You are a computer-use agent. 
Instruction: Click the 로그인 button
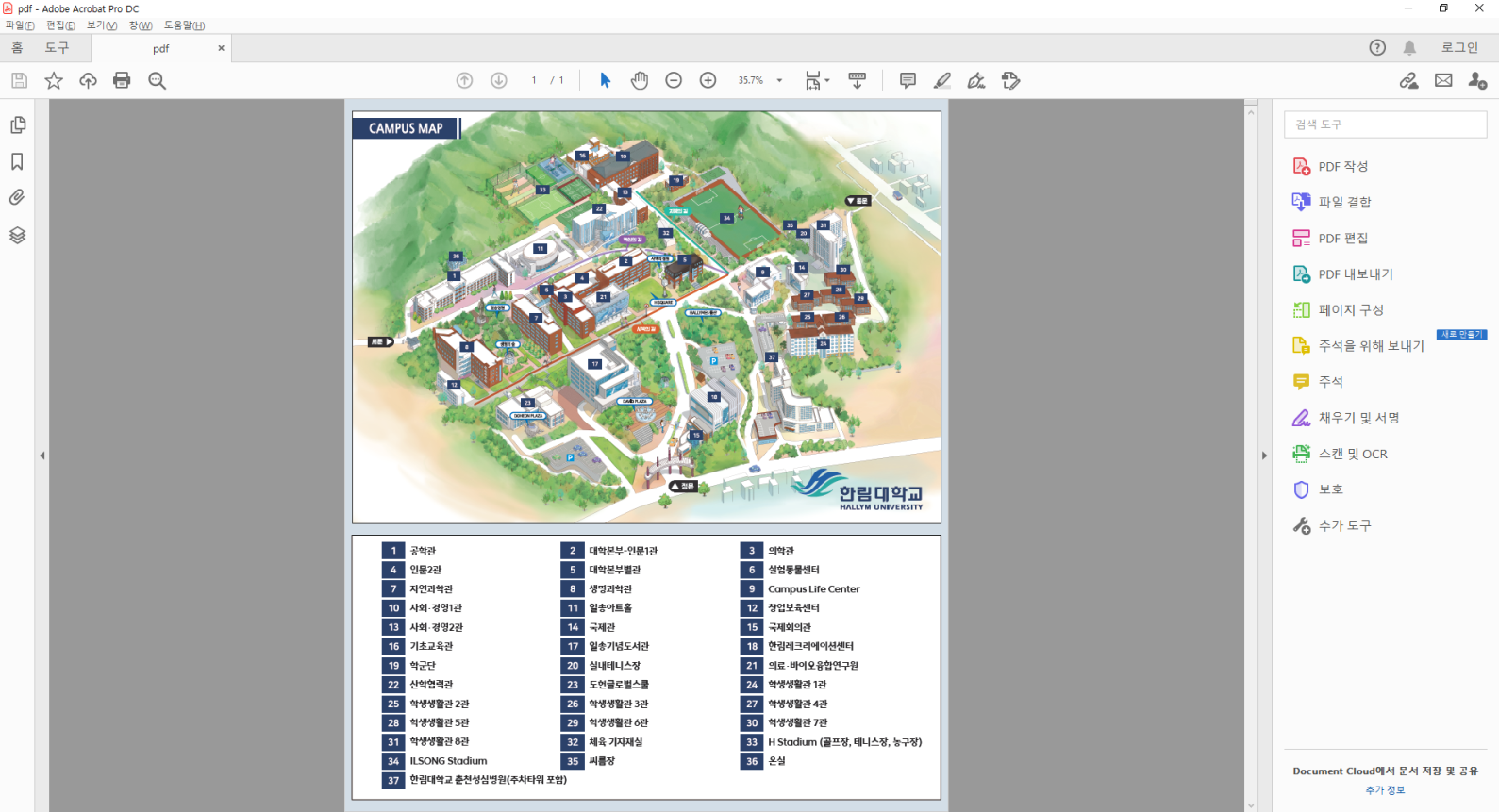pos(1459,48)
